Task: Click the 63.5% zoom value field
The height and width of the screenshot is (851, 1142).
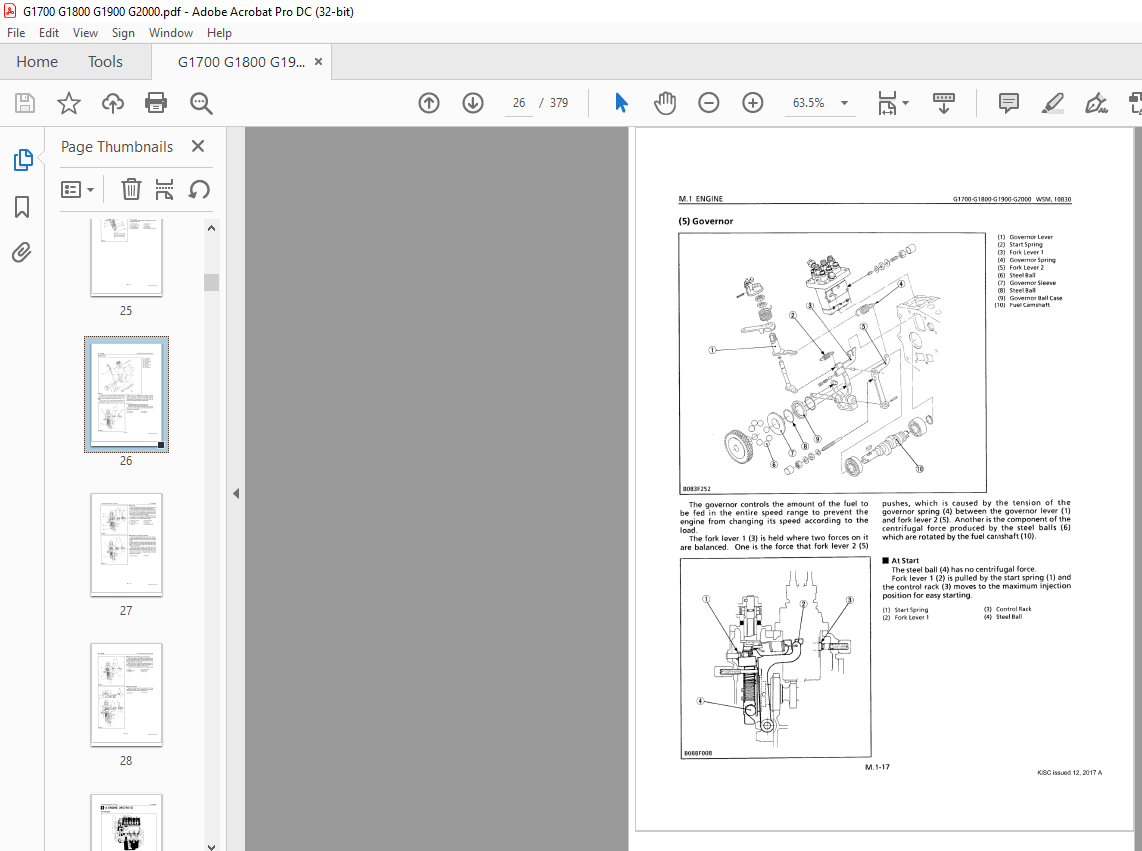Action: [x=808, y=103]
